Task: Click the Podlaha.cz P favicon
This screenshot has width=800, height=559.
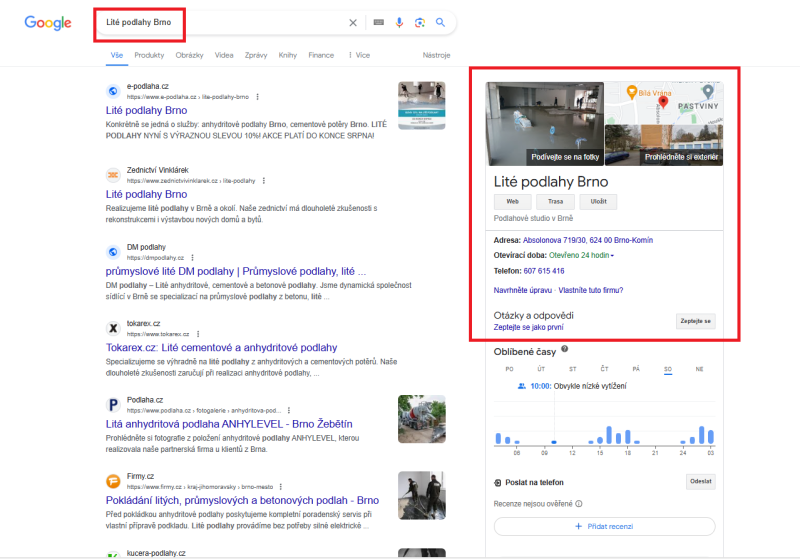Action: click(113, 405)
